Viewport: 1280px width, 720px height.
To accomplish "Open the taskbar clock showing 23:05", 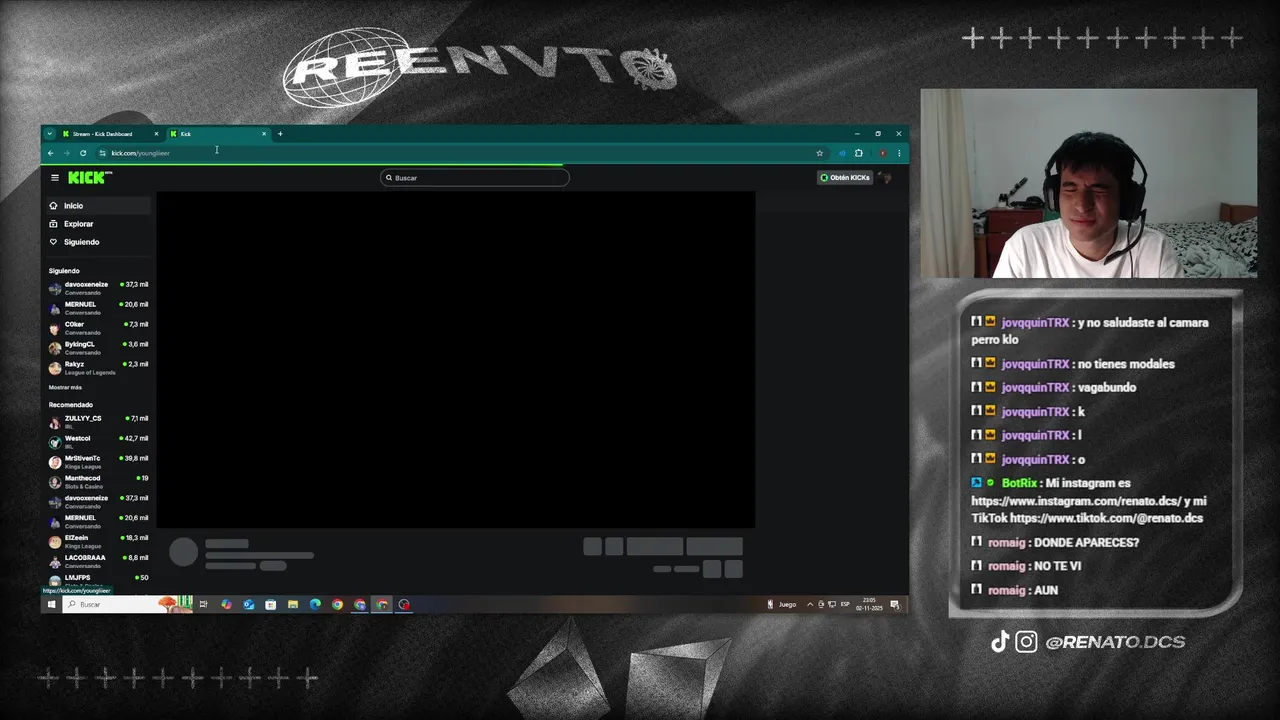I will point(869,604).
